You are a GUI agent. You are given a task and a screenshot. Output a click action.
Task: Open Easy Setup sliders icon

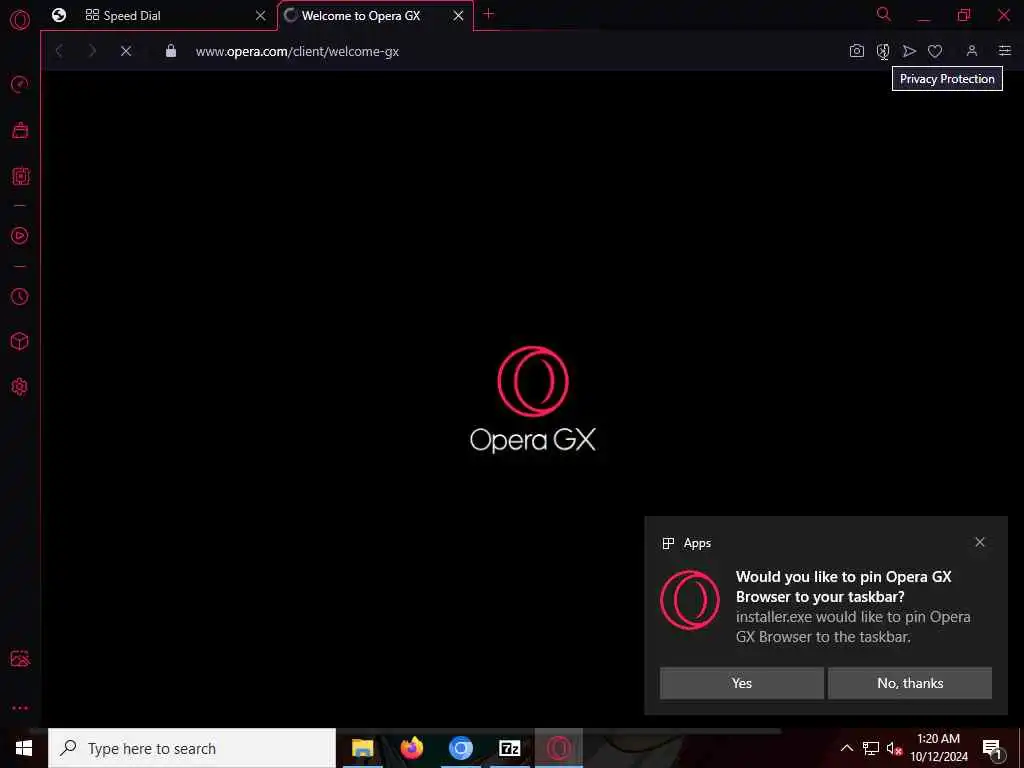point(1005,51)
